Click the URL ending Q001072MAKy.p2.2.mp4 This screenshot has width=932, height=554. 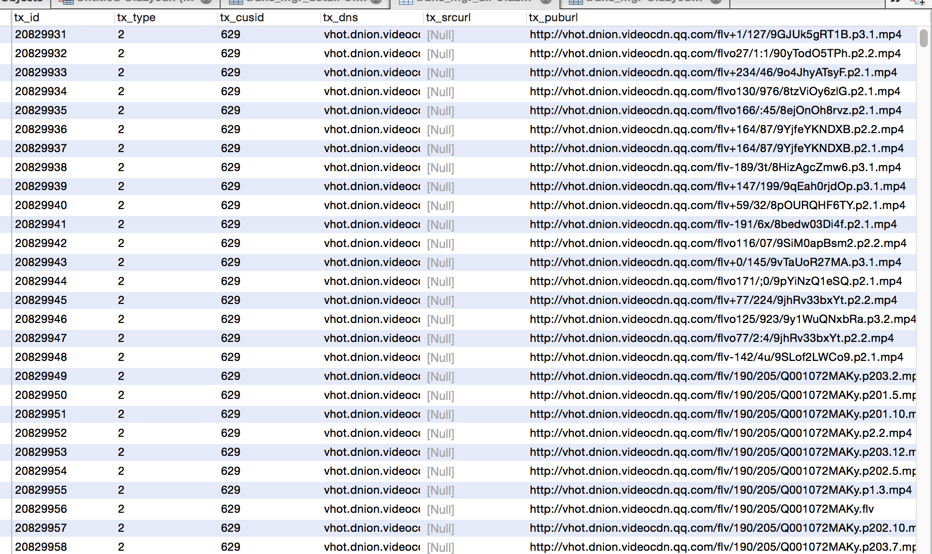(720, 433)
